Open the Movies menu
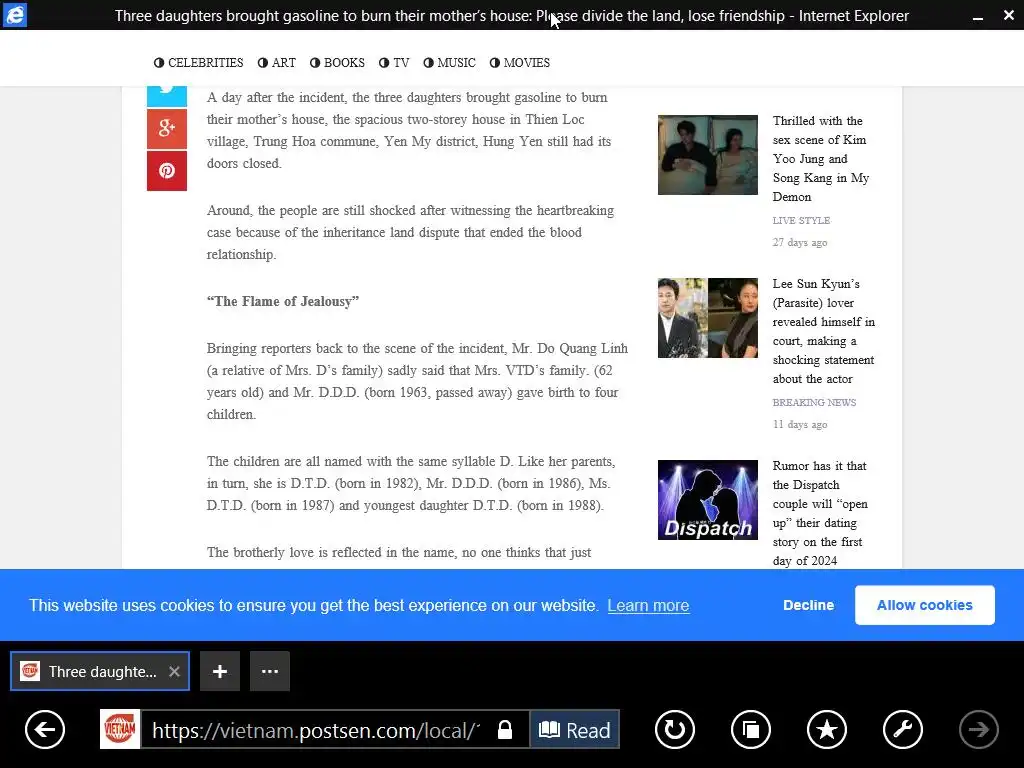Image resolution: width=1024 pixels, height=768 pixels. 520,63
